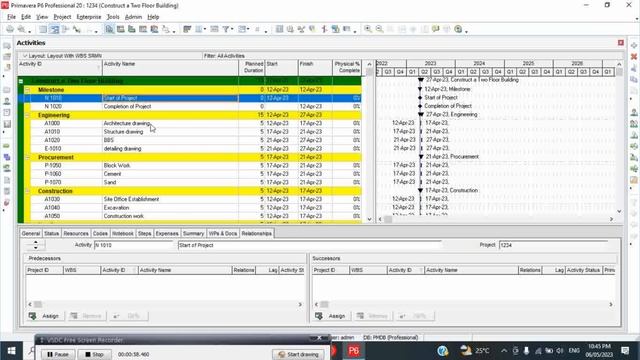Click Pause in VSDC screen recorder
640x360 pixels.
[x=58, y=354]
